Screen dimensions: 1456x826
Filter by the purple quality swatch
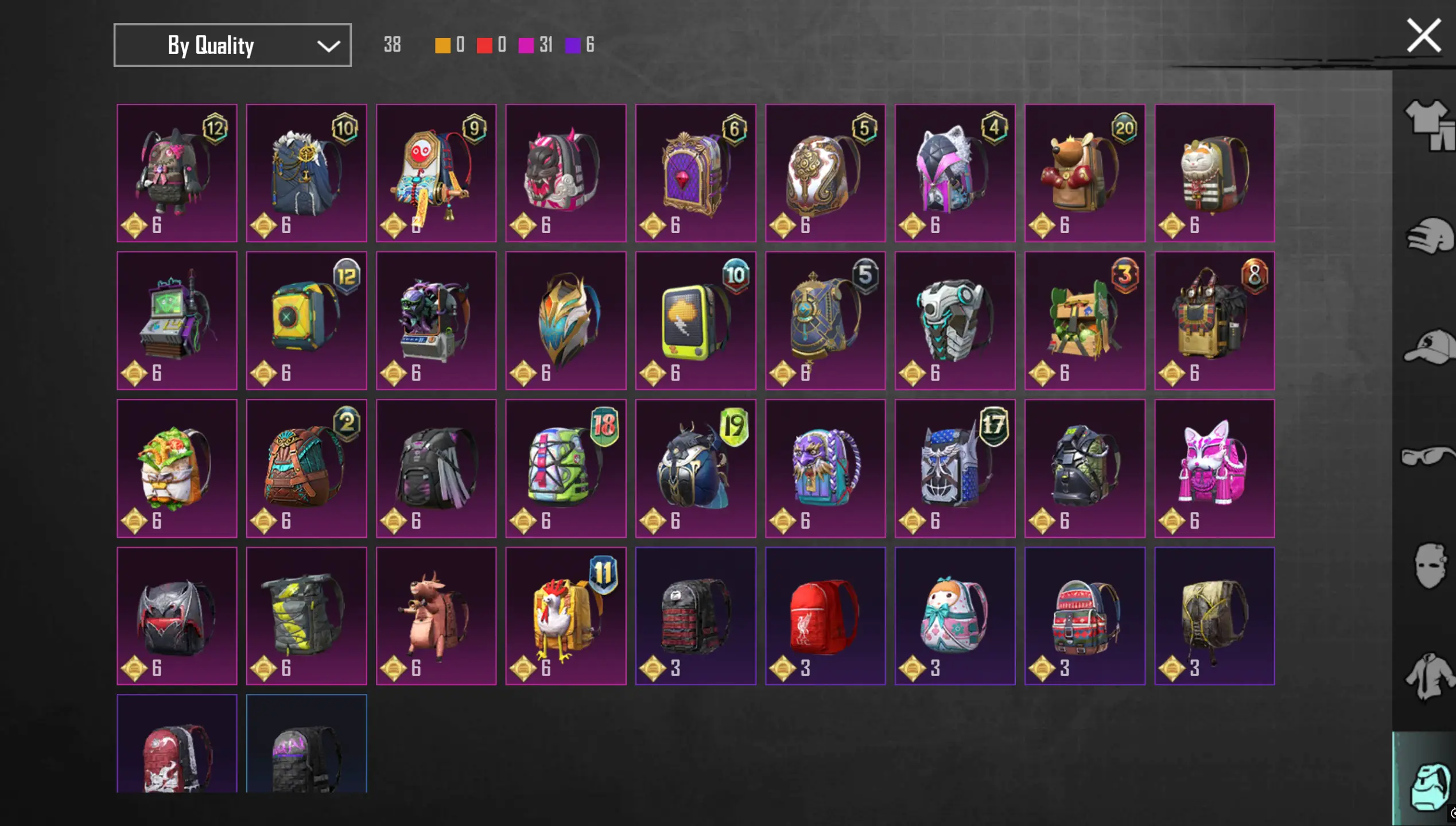(x=573, y=45)
